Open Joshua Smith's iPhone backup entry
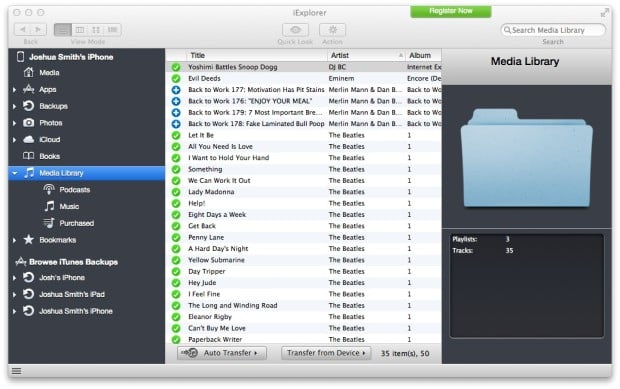This screenshot has height=389, width=620. (76, 311)
